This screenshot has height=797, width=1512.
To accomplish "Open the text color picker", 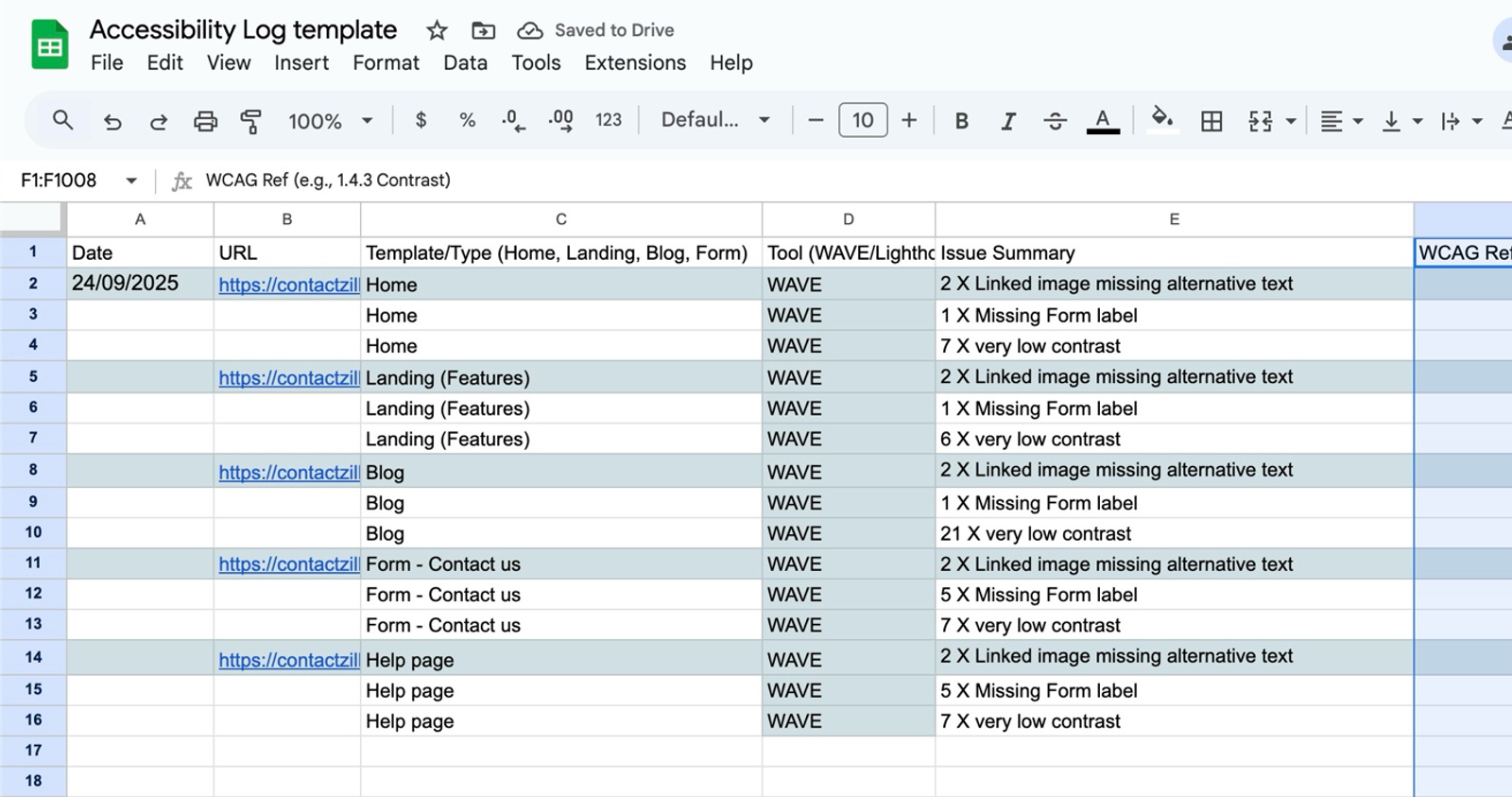I will [1102, 121].
